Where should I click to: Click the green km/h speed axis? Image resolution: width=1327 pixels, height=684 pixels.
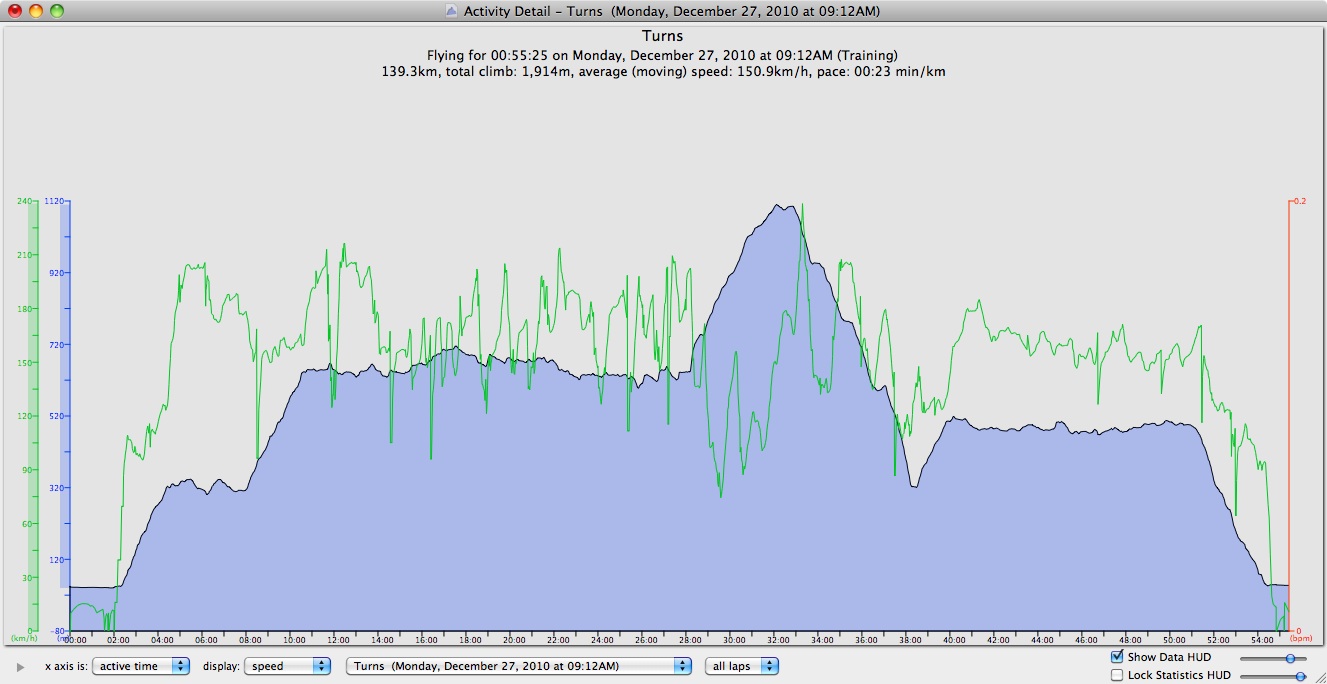(x=33, y=415)
